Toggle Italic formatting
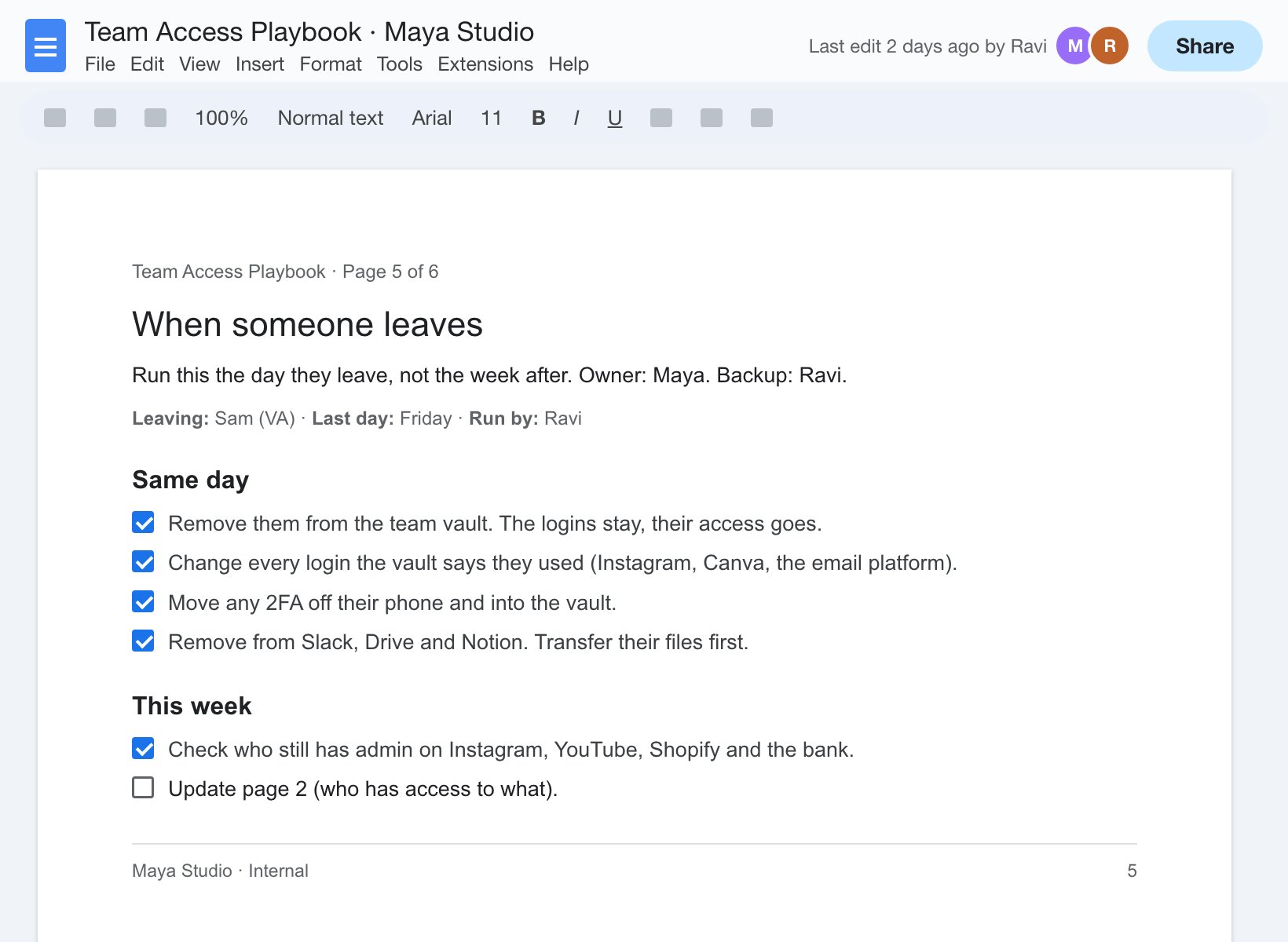Screen dimensions: 1288x942 576,118
